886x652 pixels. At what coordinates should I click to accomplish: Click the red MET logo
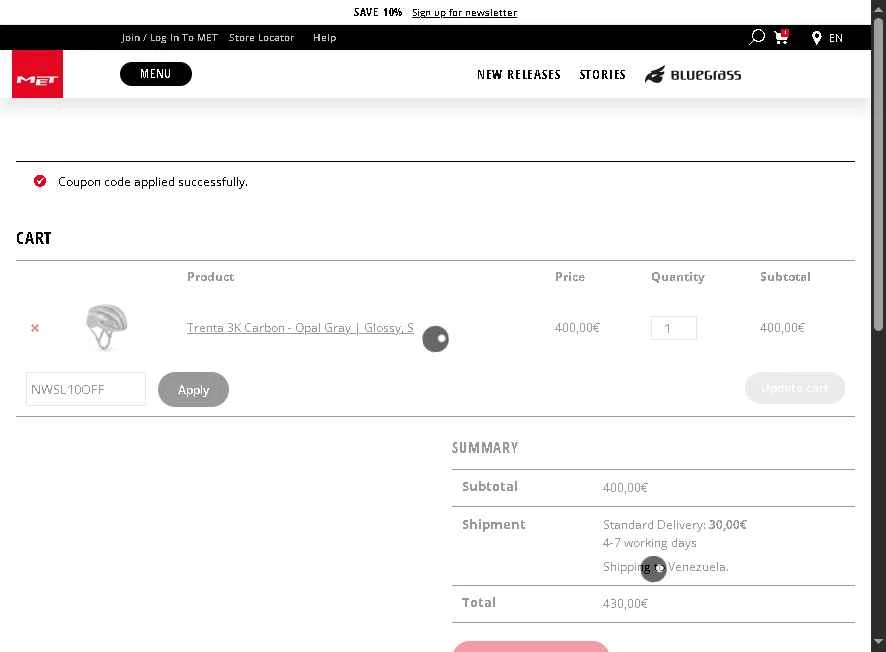point(37,74)
